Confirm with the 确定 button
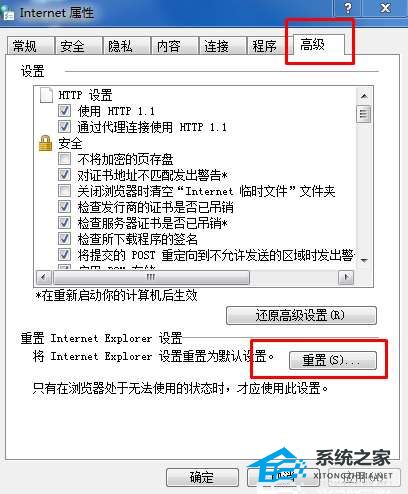The image size is (408, 494). coord(202,477)
